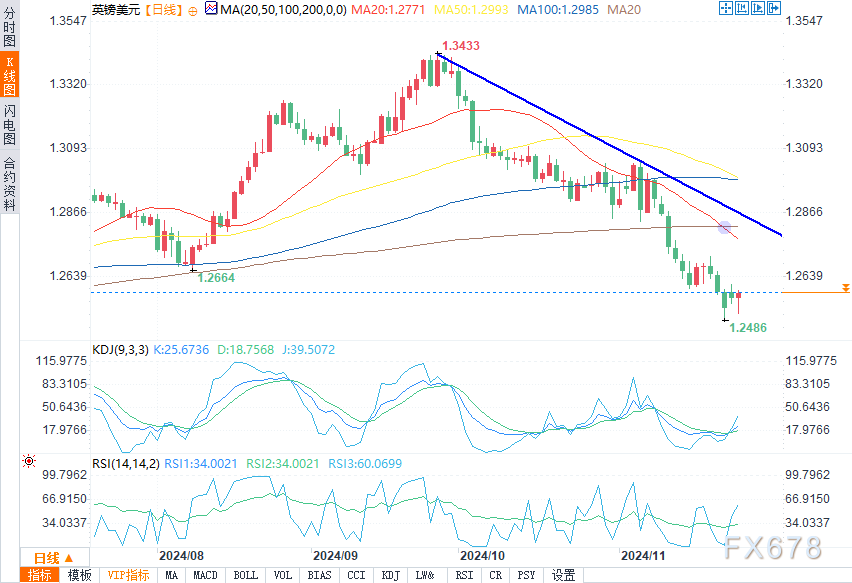The image size is (852, 583).
Task: Click the 2024/10 date axis label
Action: pos(482,556)
